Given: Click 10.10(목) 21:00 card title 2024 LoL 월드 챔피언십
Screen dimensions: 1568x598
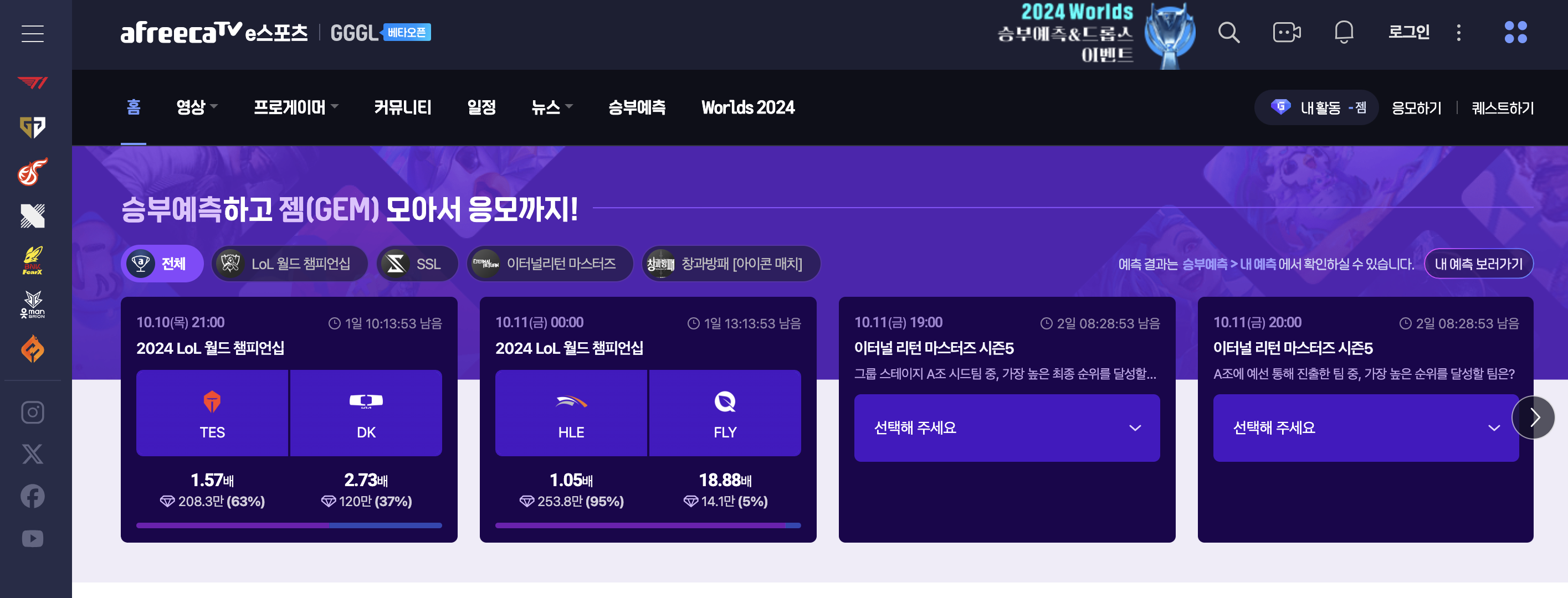Looking at the screenshot, I should point(210,348).
